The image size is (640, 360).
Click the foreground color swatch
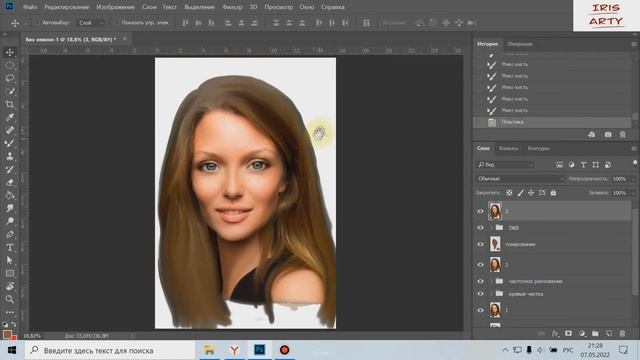click(x=7, y=334)
